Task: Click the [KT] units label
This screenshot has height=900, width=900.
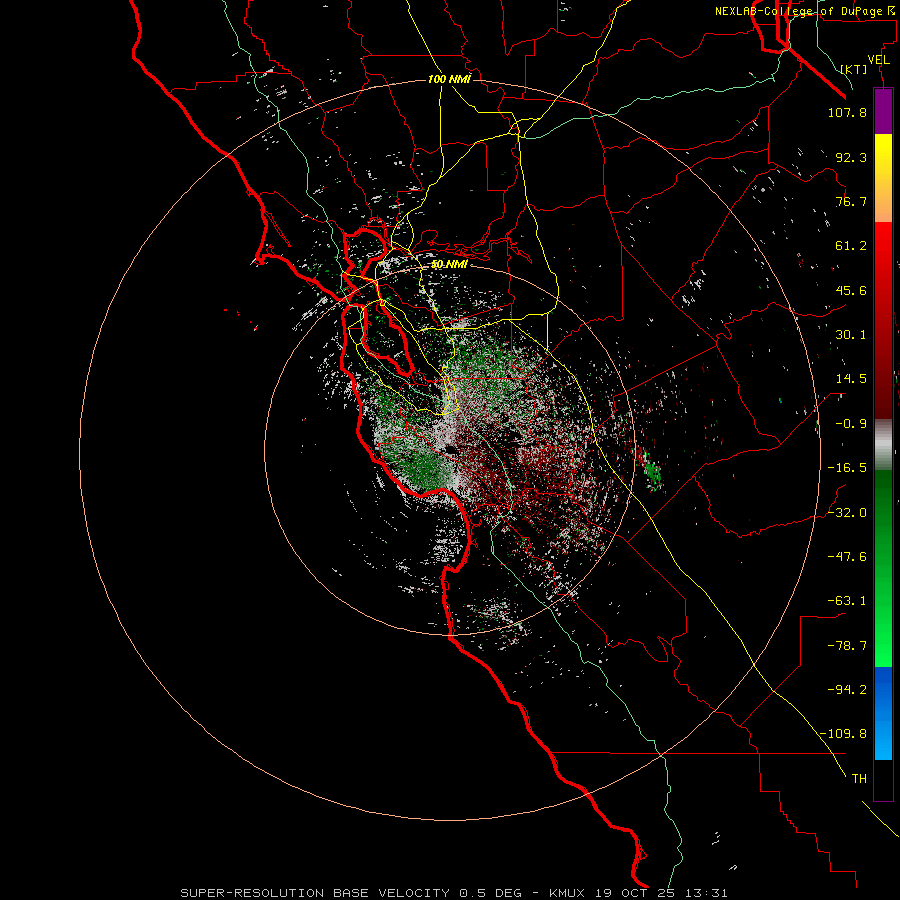Action: pos(854,69)
